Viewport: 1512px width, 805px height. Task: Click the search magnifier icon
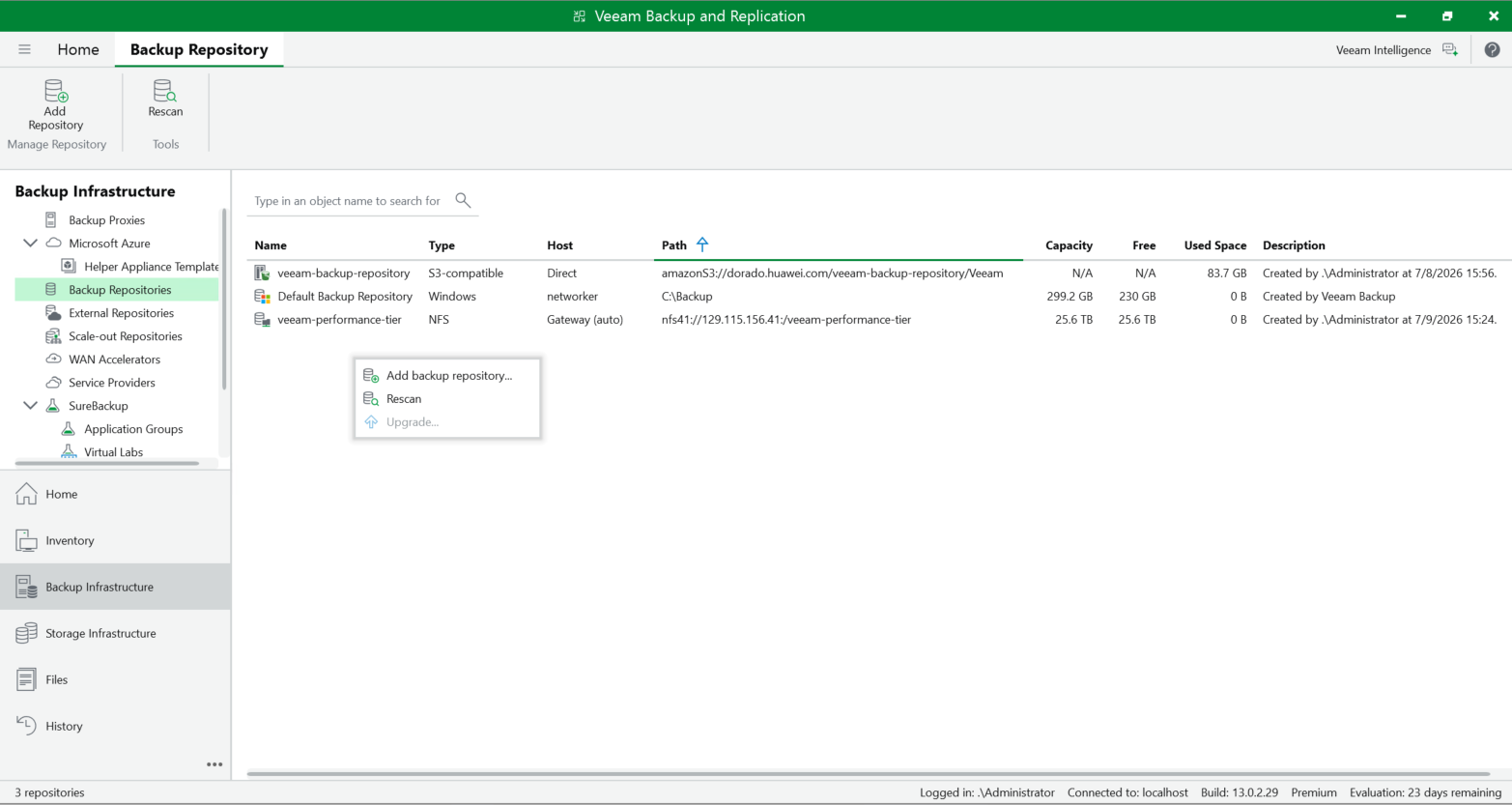pos(463,200)
